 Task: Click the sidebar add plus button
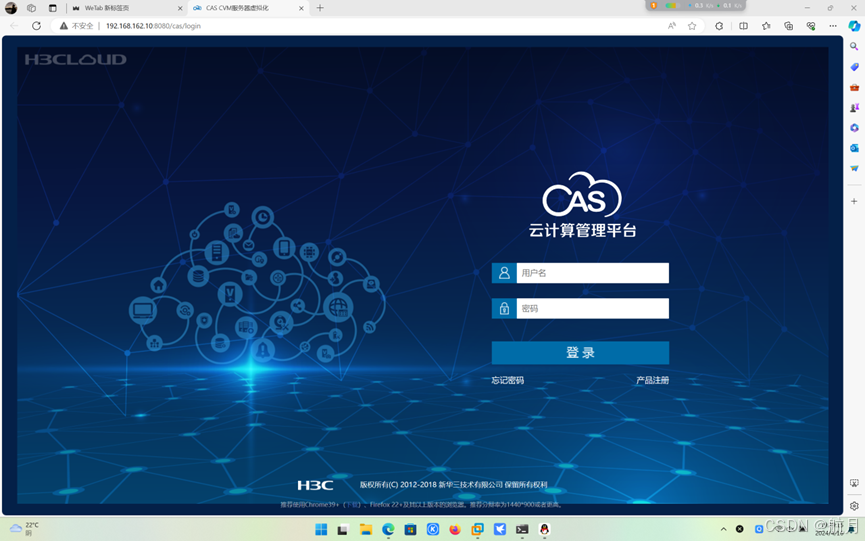pos(854,201)
